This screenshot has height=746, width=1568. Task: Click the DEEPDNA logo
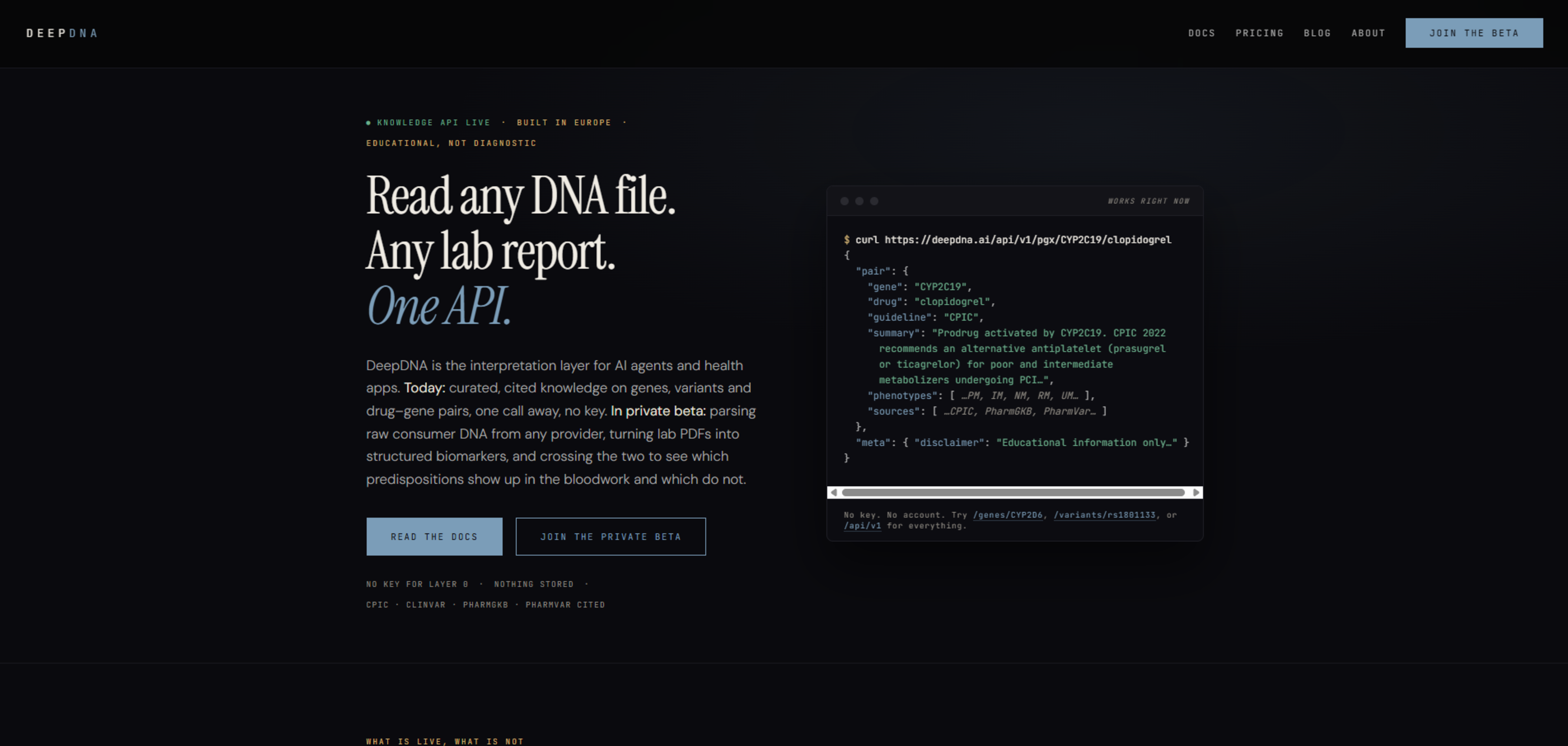62,33
